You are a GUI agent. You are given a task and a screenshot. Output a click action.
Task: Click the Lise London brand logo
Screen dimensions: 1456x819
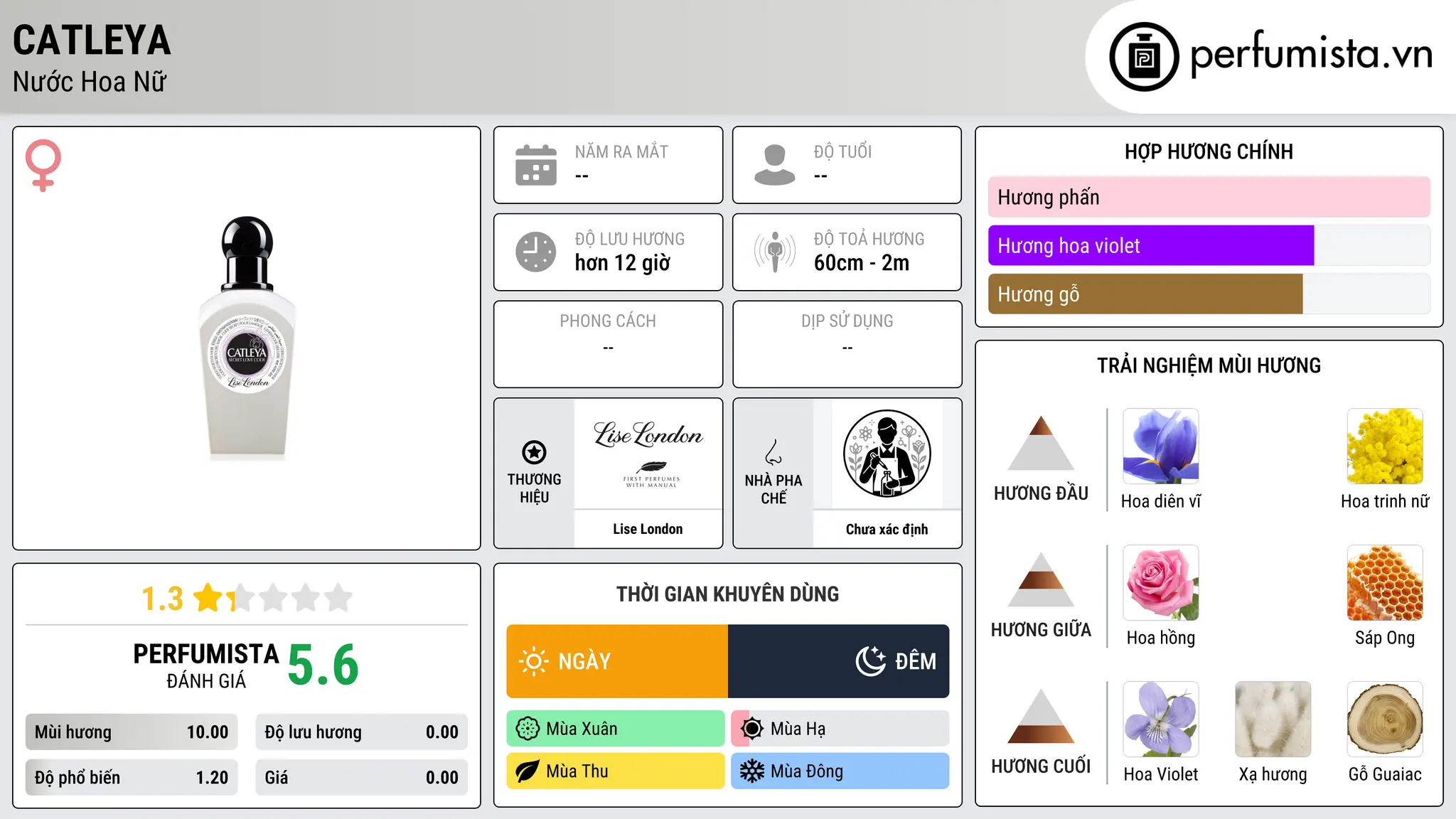[648, 454]
